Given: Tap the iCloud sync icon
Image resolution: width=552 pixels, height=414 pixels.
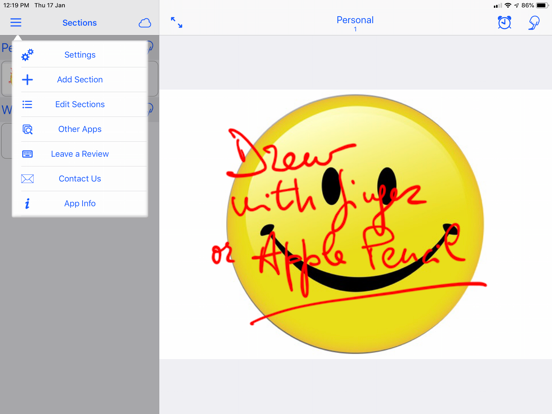Looking at the screenshot, I should (145, 23).
